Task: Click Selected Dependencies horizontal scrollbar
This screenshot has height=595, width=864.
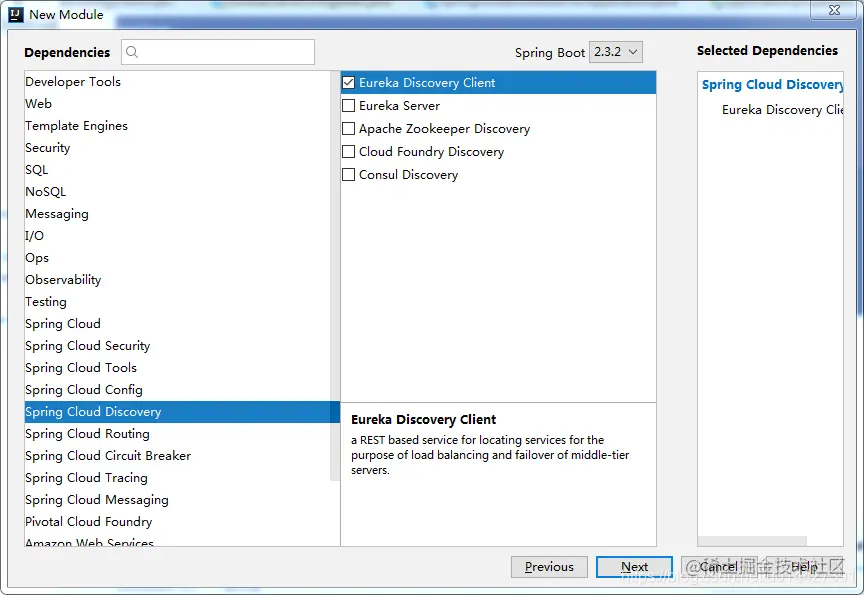Action: 752,541
